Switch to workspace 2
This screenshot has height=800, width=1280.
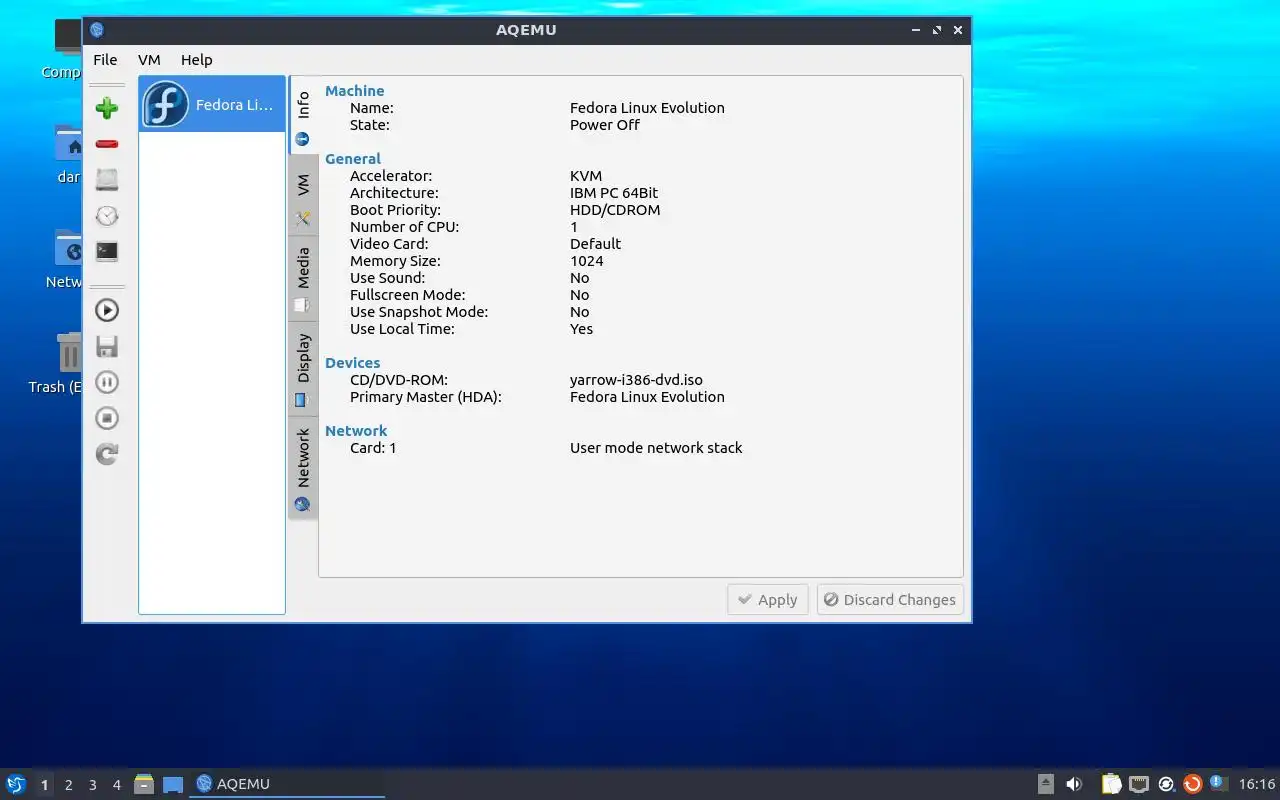tap(68, 785)
